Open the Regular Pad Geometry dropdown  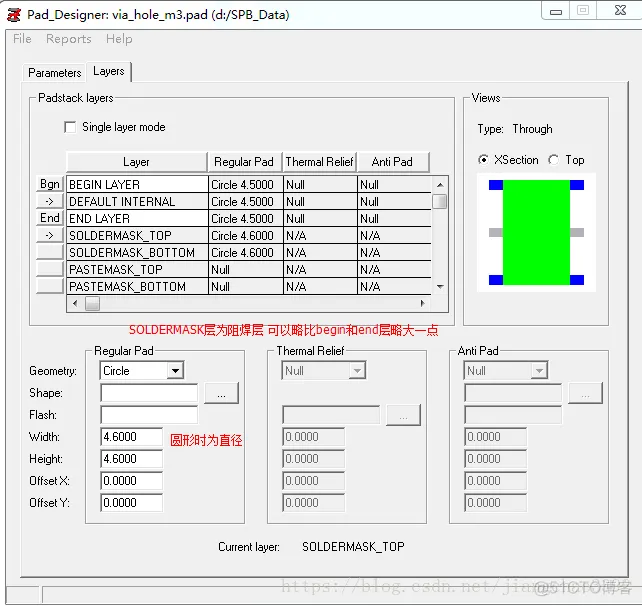(x=175, y=371)
